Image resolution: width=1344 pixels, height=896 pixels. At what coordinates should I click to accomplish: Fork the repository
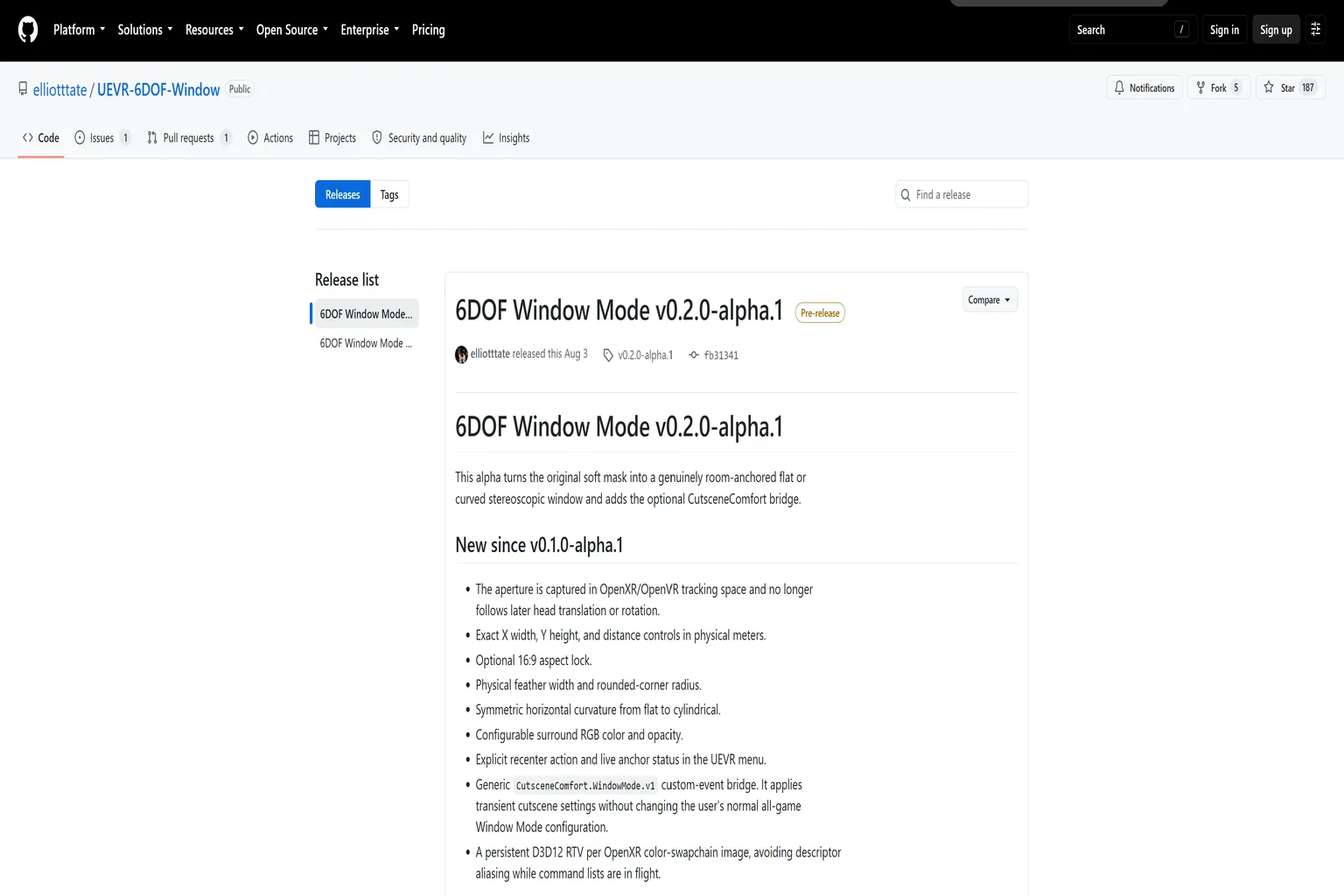pyautogui.click(x=1219, y=87)
